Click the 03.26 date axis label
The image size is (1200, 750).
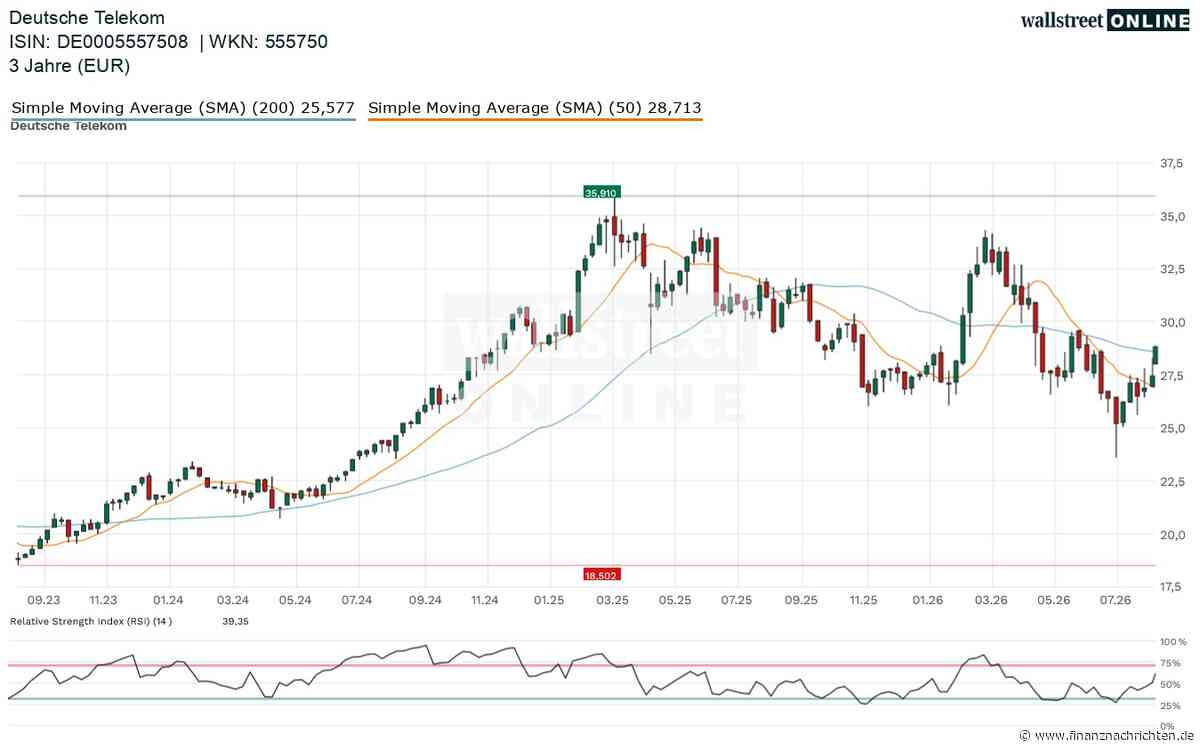[x=992, y=599]
